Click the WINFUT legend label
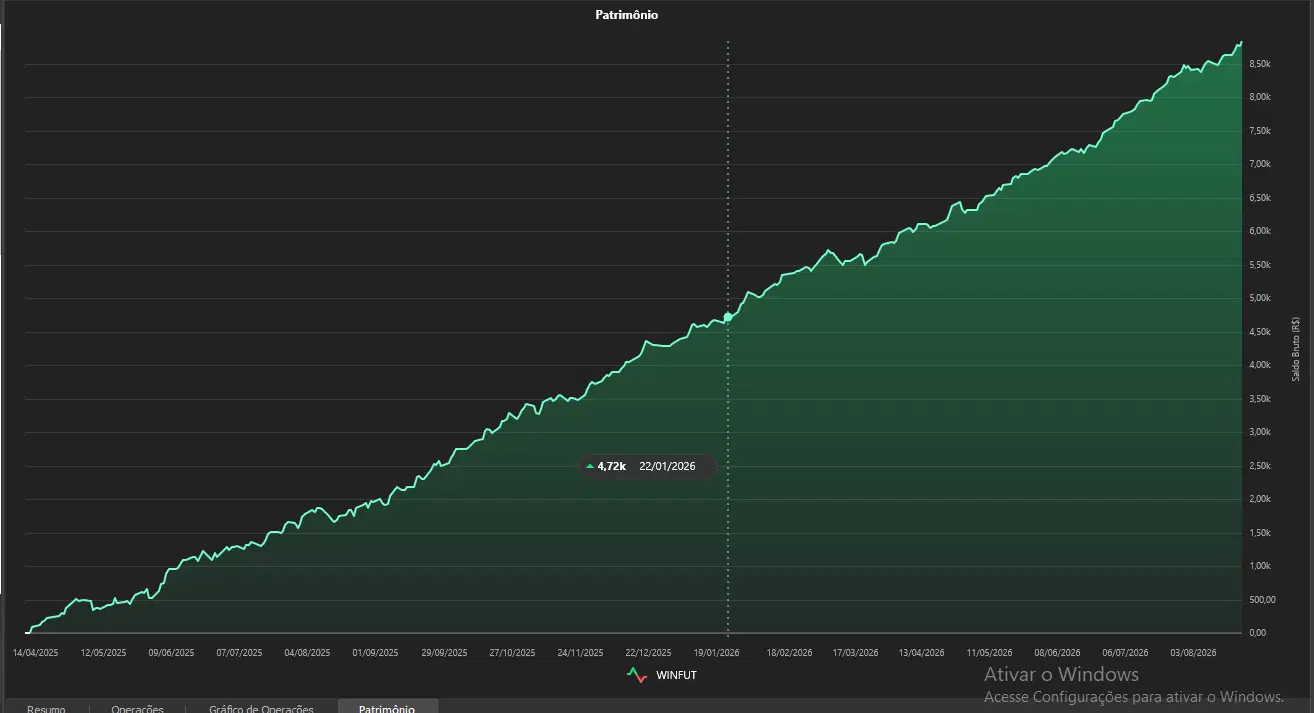The image size is (1314, 713). tap(676, 676)
